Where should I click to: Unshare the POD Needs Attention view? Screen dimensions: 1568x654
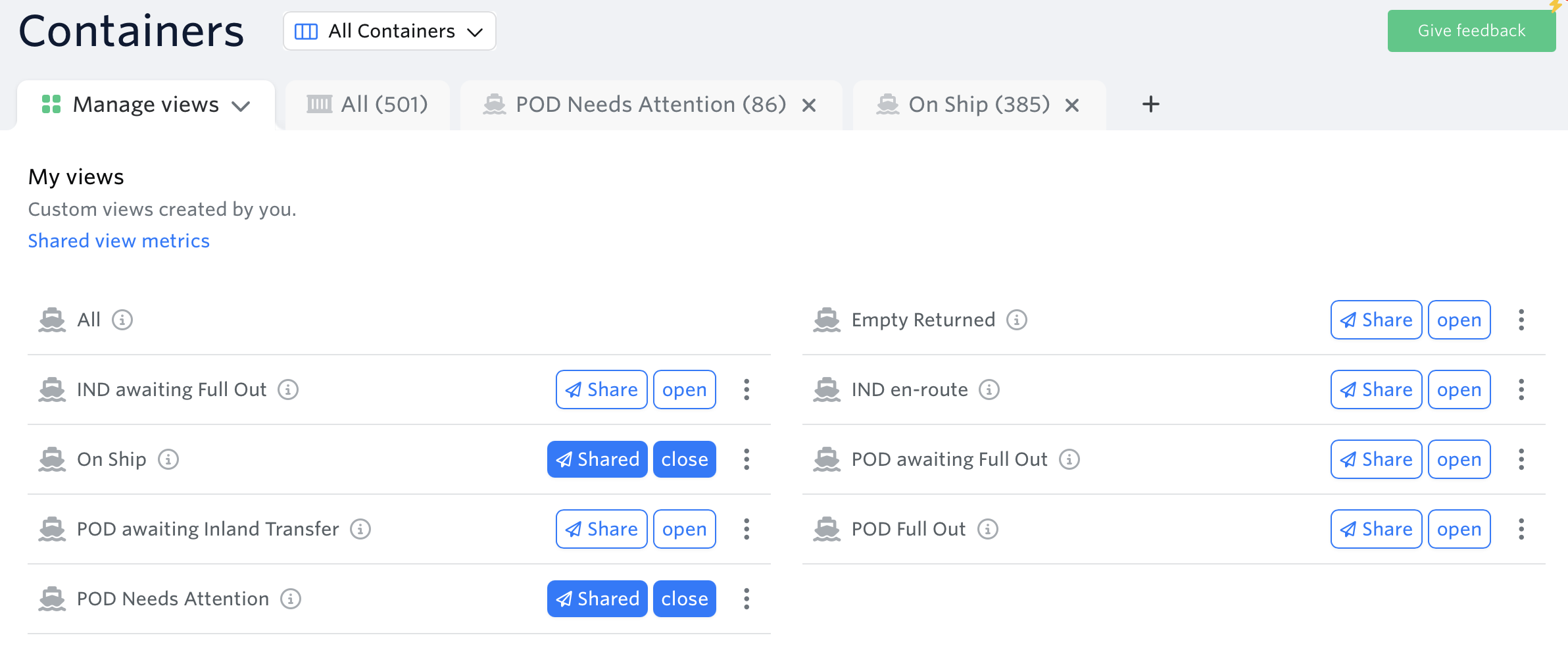[x=597, y=599]
